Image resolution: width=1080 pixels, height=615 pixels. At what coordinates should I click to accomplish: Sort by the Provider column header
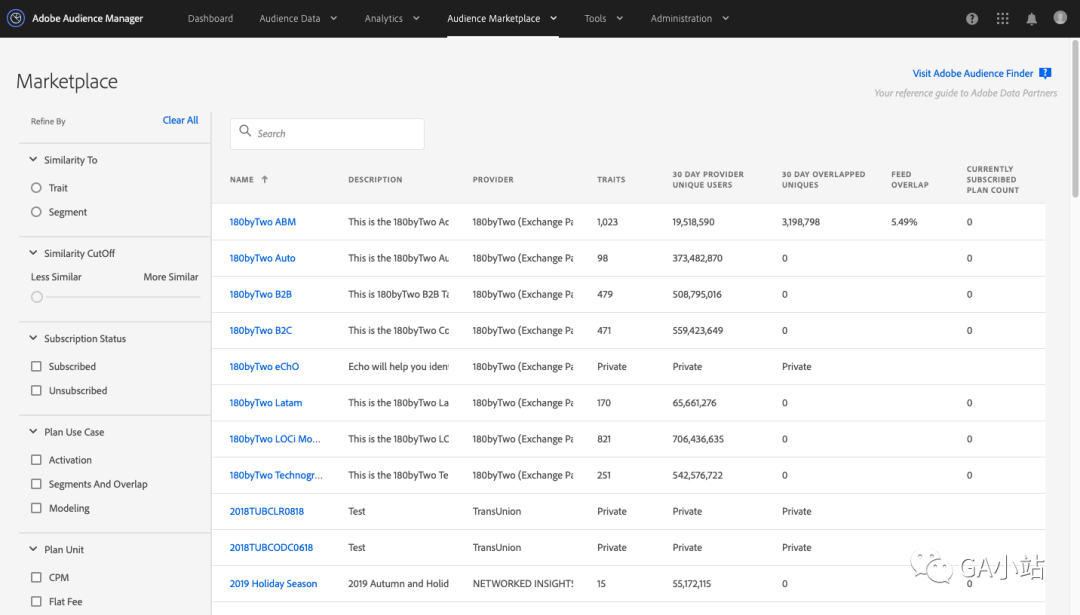(x=493, y=180)
